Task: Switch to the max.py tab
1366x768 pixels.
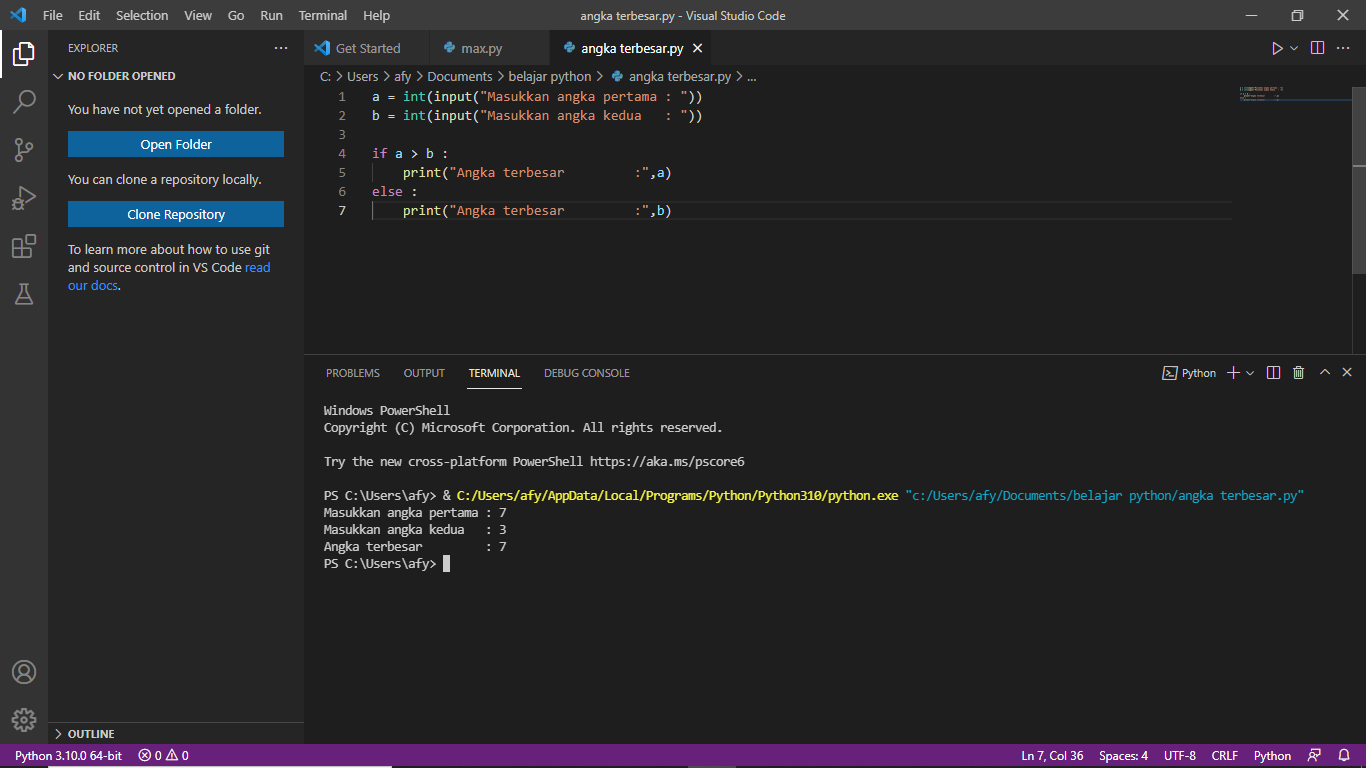Action: click(489, 48)
